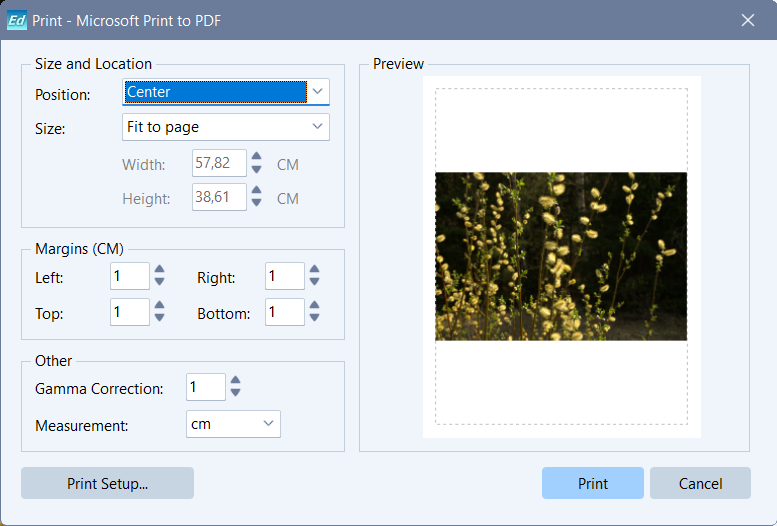Click the image thumbnail in Preview

(561, 257)
